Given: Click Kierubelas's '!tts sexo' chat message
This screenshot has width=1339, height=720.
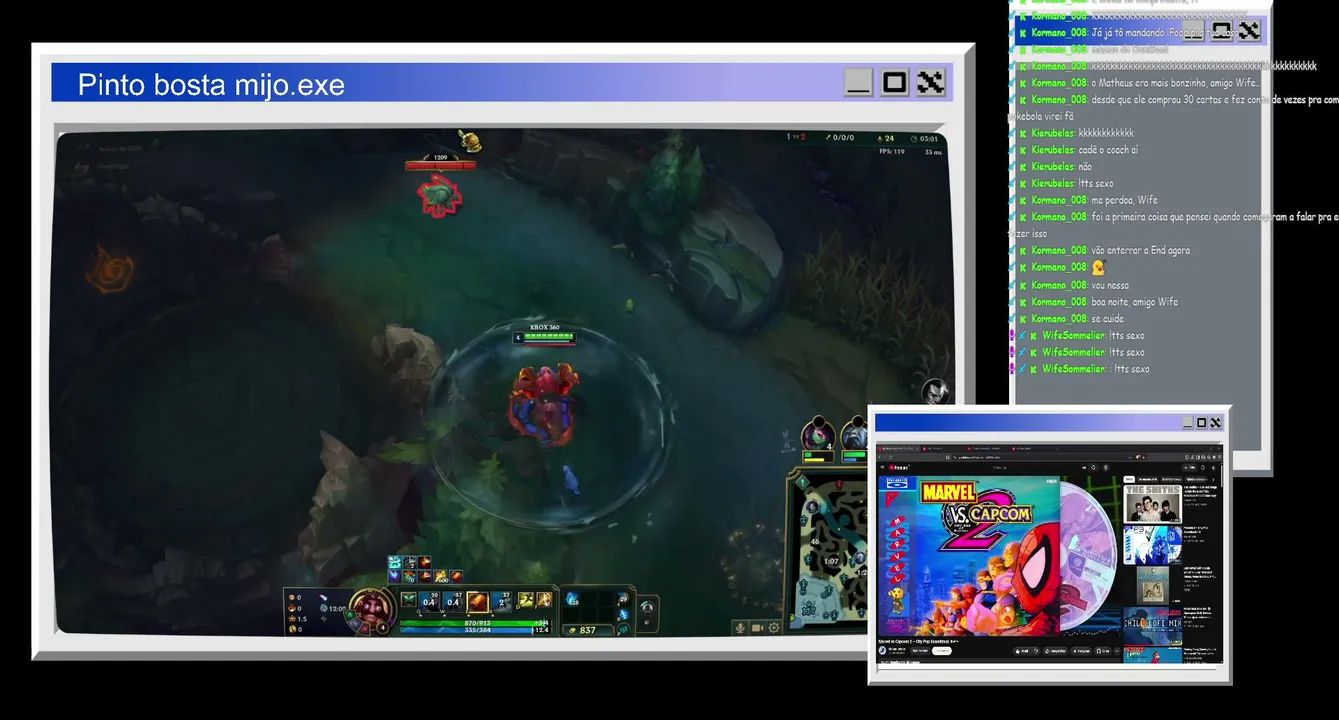Looking at the screenshot, I should [1096, 184].
